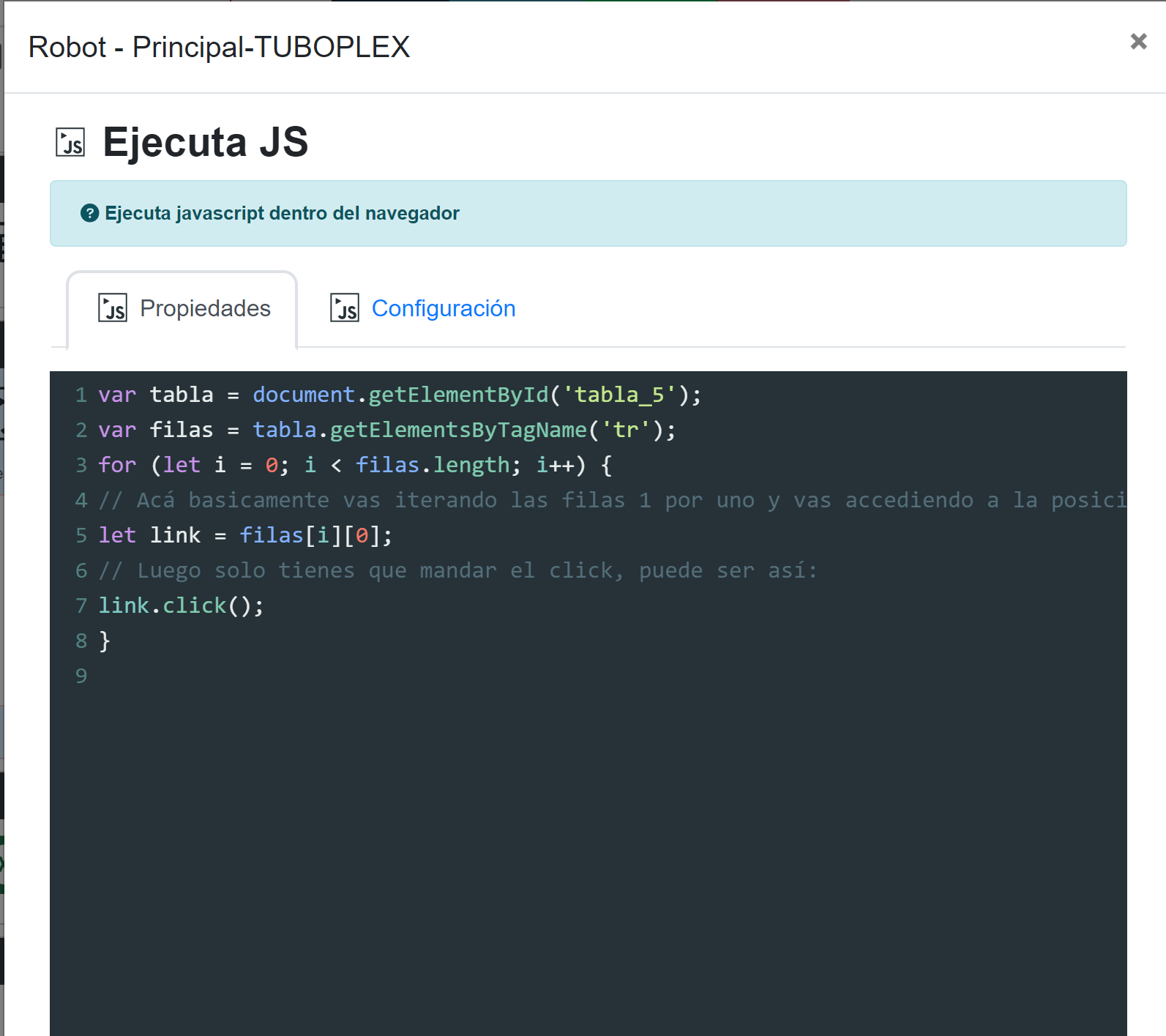
Task: Click filas.length in the for loop
Action: (433, 465)
